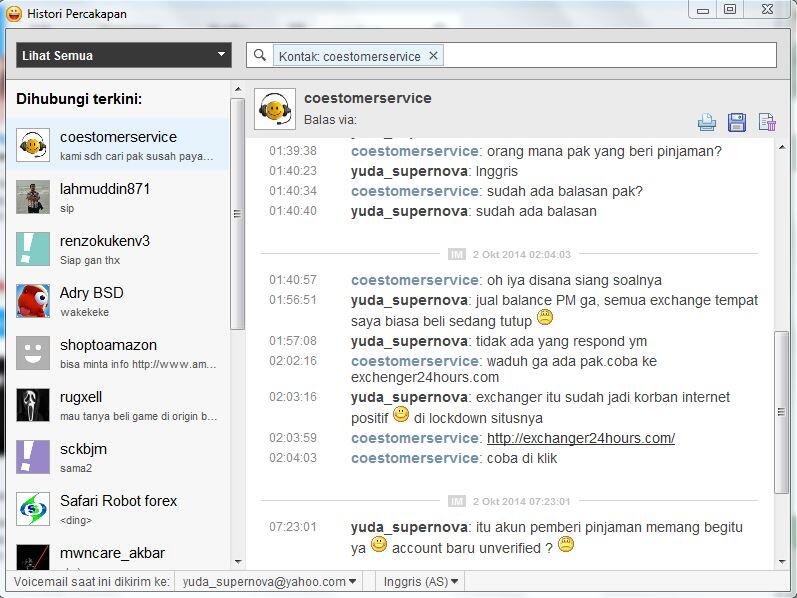The width and height of the screenshot is (797, 598).
Task: Click lahmuddin871 photo avatar
Action: tap(33, 197)
